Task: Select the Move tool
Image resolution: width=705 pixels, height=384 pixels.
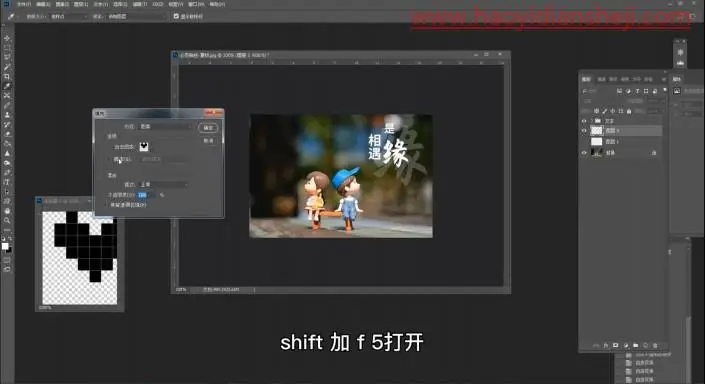Action: [x=7, y=38]
